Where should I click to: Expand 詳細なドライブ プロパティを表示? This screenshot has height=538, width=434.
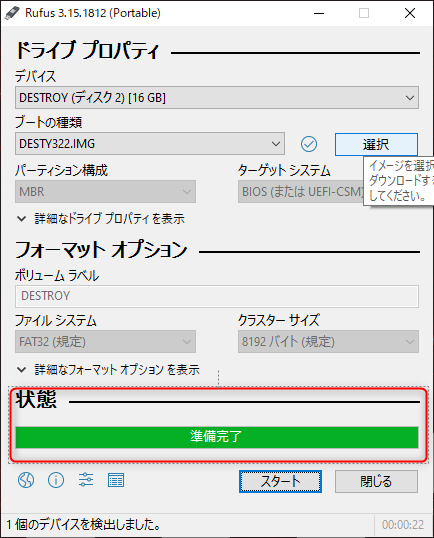pyautogui.click(x=101, y=219)
